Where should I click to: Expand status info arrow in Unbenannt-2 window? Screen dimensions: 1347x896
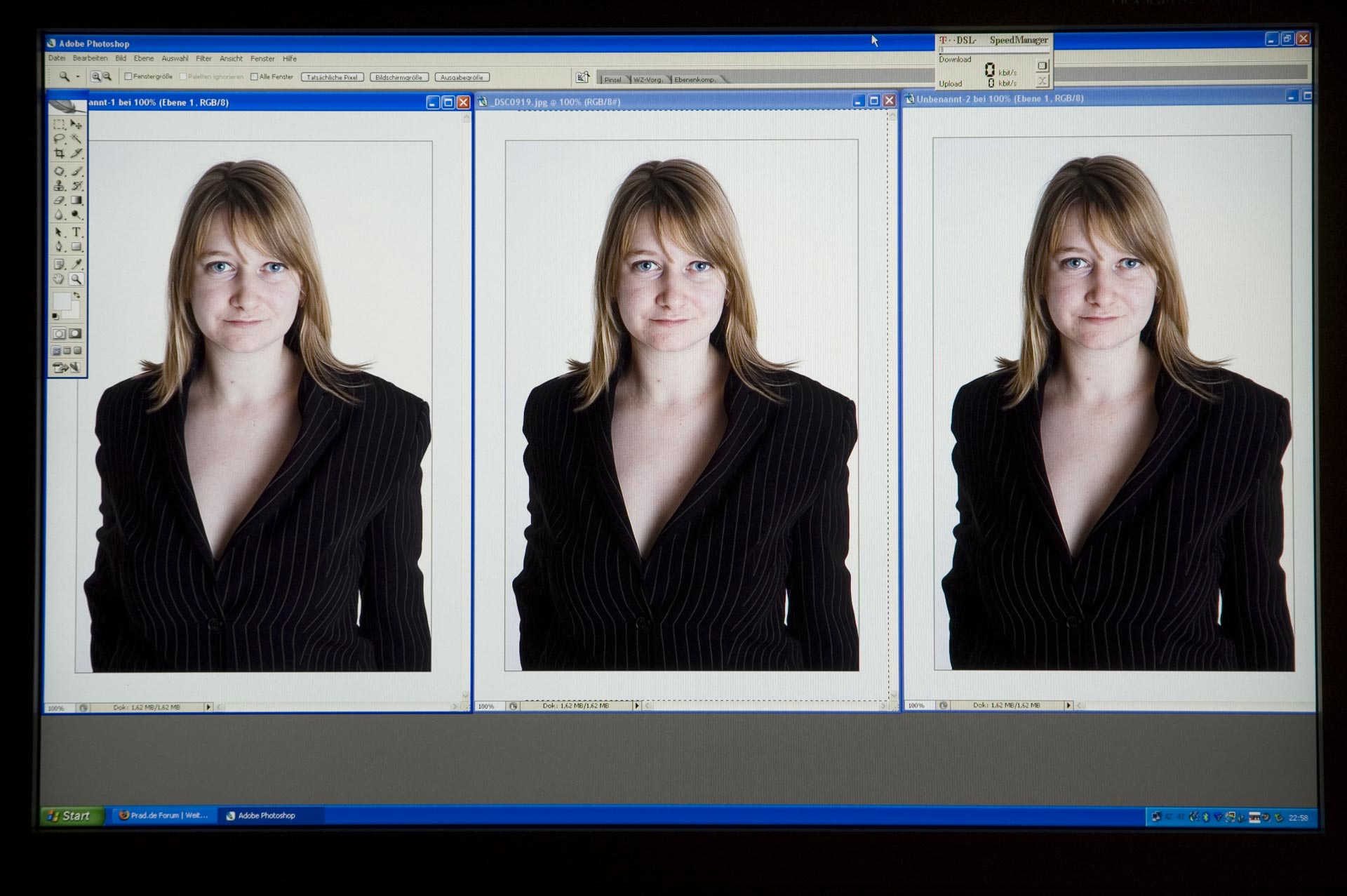tap(1068, 705)
